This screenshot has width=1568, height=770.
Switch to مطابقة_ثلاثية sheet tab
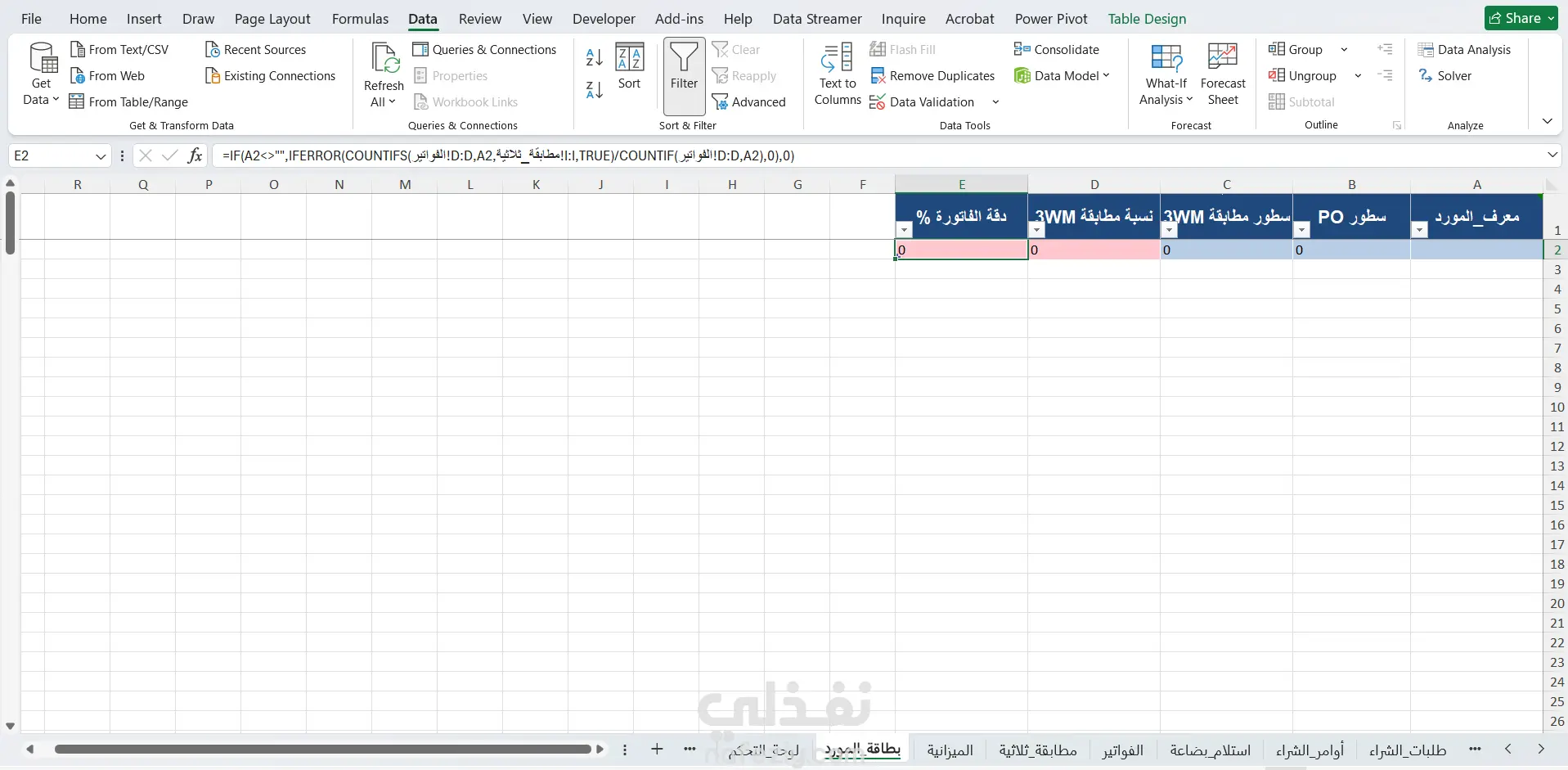coord(1037,750)
